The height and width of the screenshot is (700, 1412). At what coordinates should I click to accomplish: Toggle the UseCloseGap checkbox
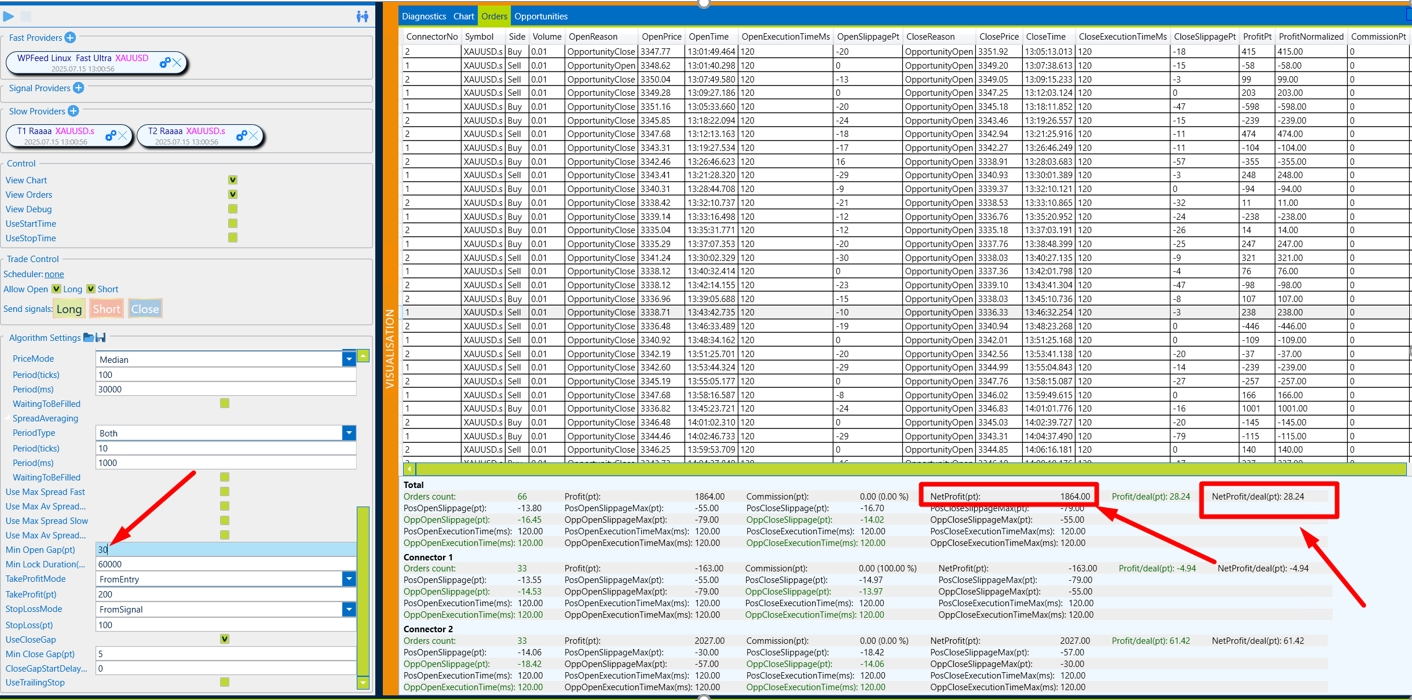point(224,639)
